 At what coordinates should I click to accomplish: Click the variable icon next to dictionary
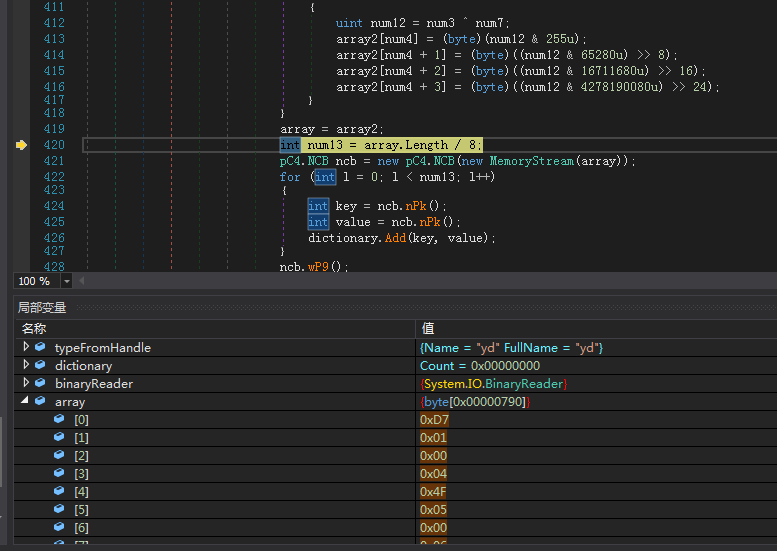coord(40,365)
